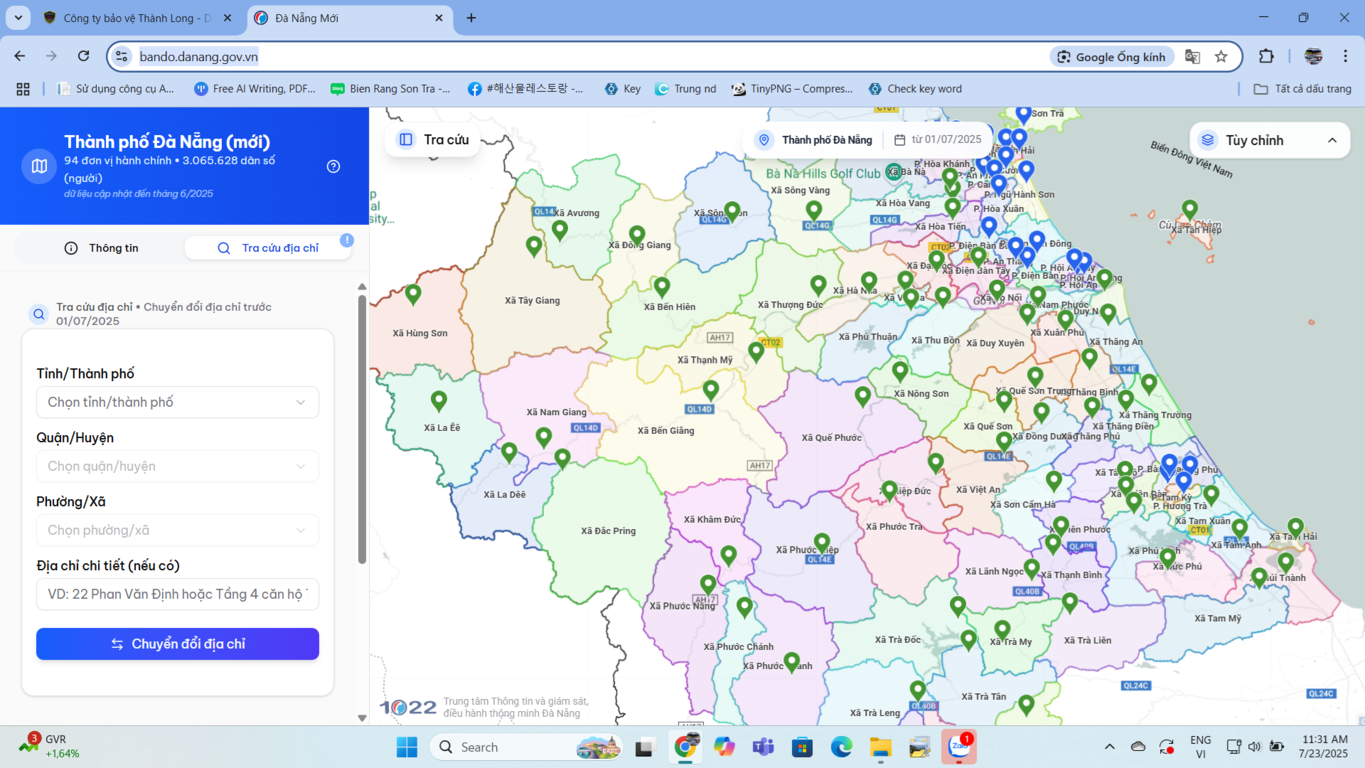Click the map icon beside Thành phố Đà Nẵng title

click(39, 166)
